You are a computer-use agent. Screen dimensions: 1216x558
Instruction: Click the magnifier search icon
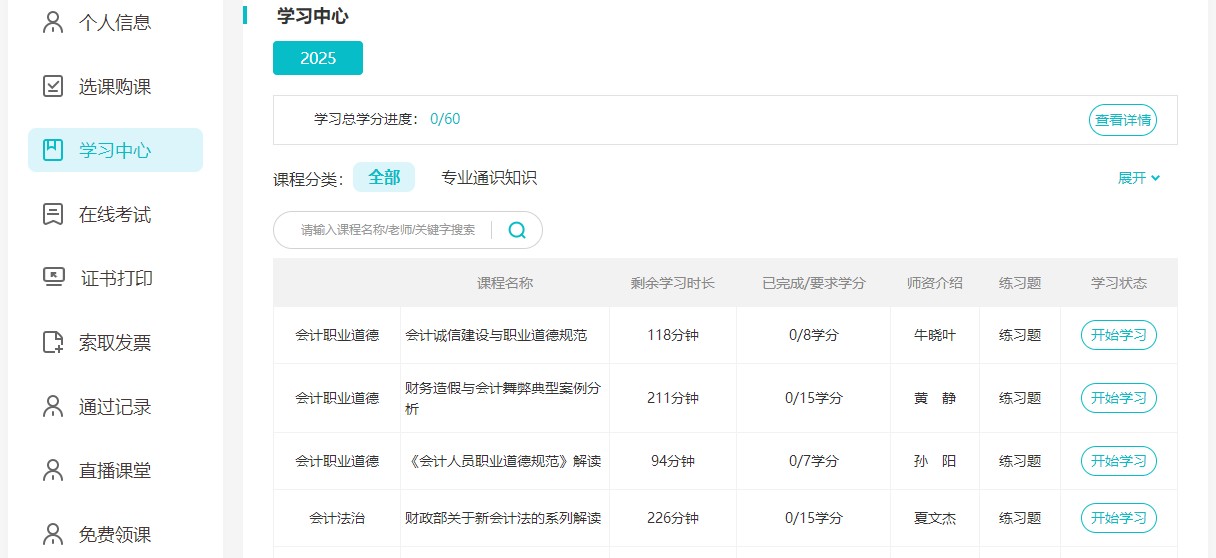(x=517, y=230)
